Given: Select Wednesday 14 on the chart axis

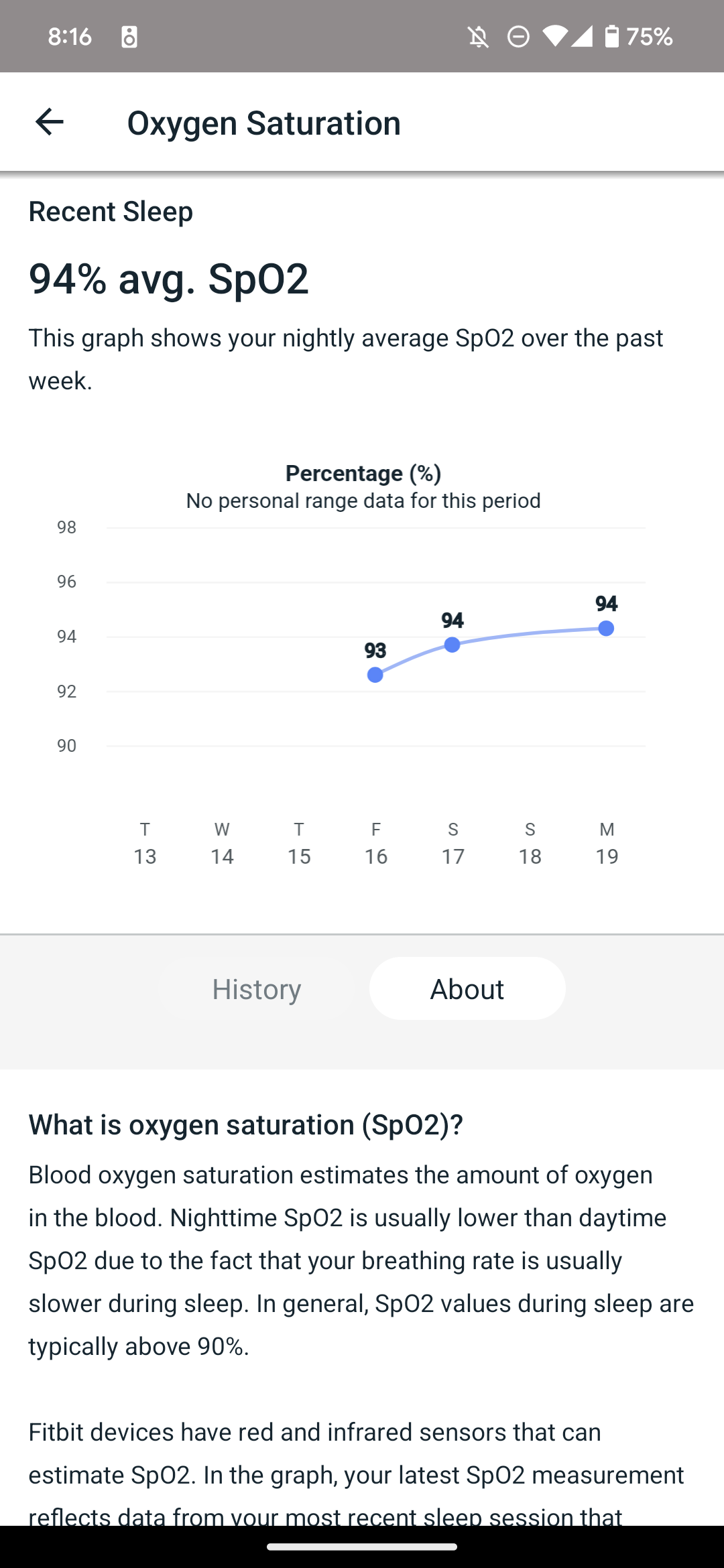Looking at the screenshot, I should pos(222,844).
